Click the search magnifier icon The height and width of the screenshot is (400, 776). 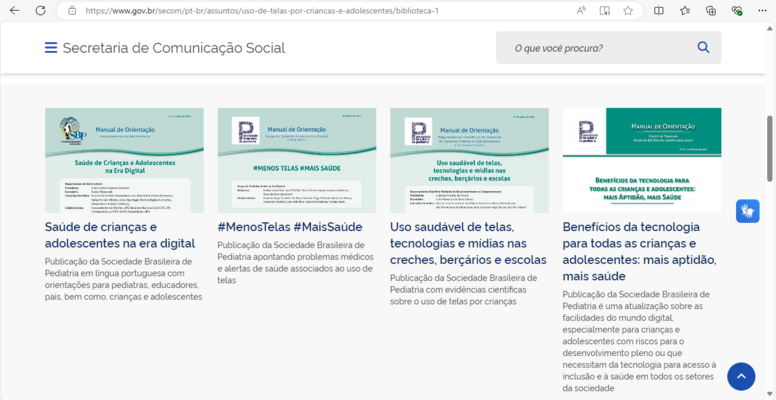(x=703, y=48)
